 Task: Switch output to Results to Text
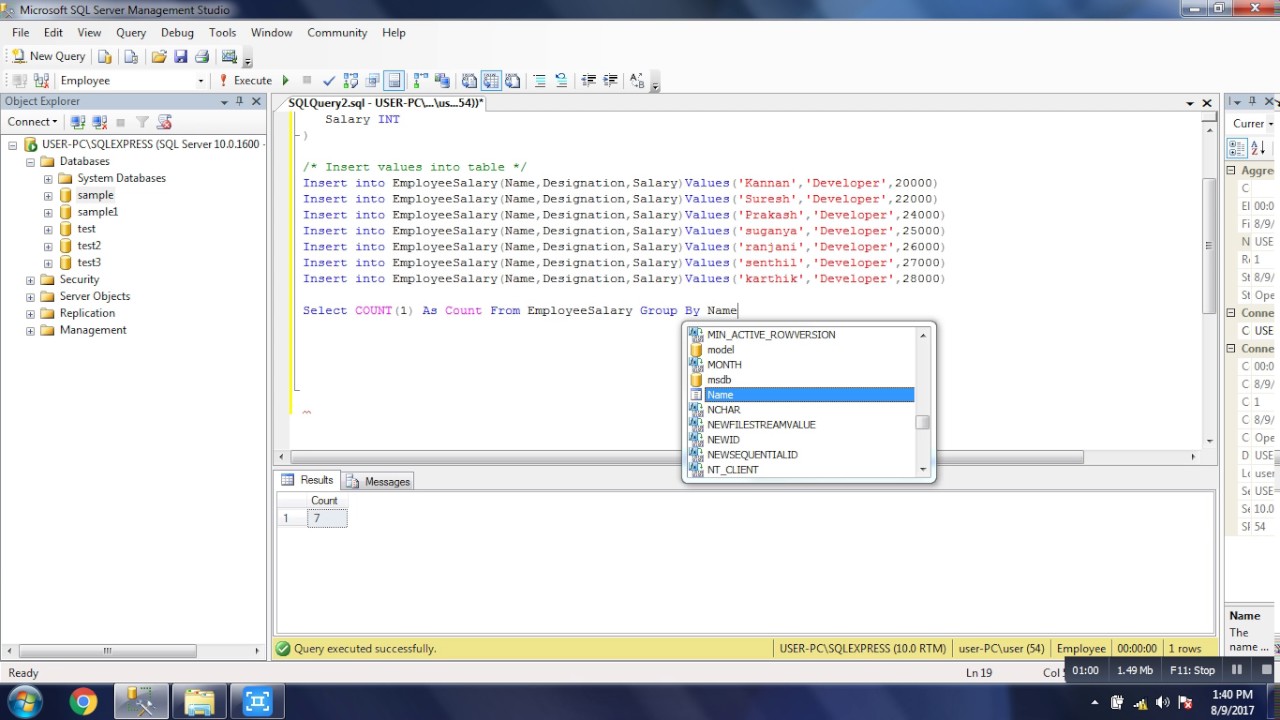tap(469, 80)
